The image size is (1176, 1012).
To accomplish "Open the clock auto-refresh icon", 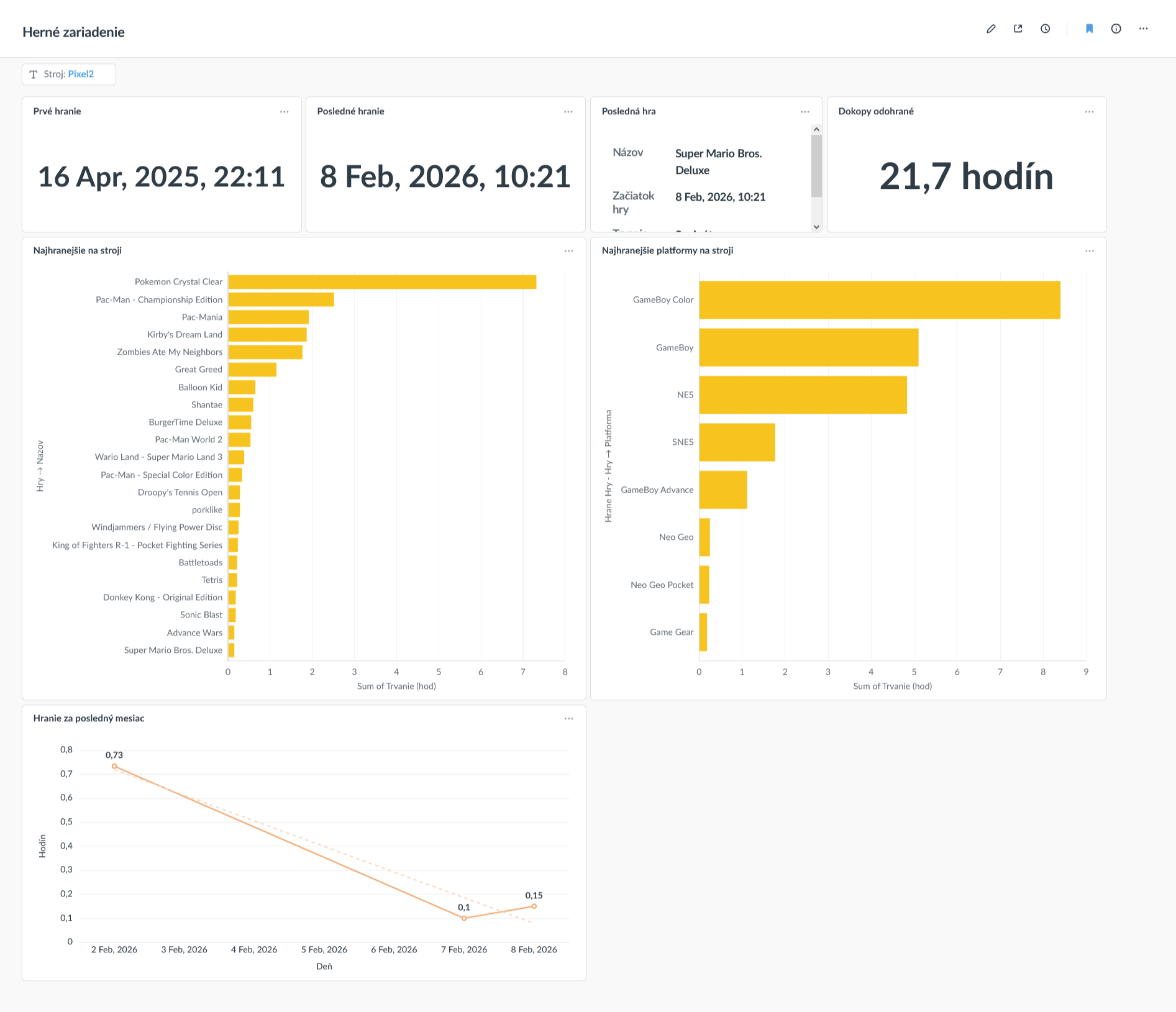I will (1046, 29).
